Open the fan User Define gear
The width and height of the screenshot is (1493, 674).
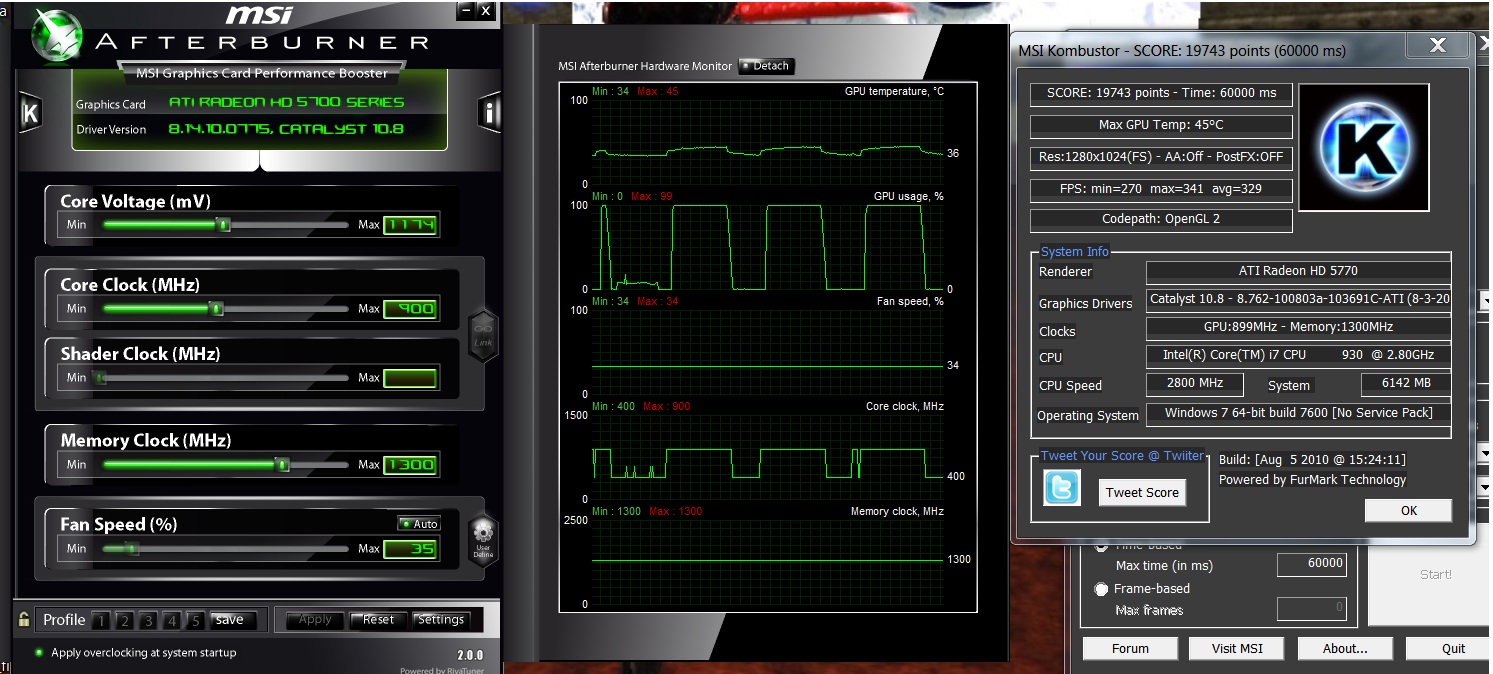(x=483, y=540)
